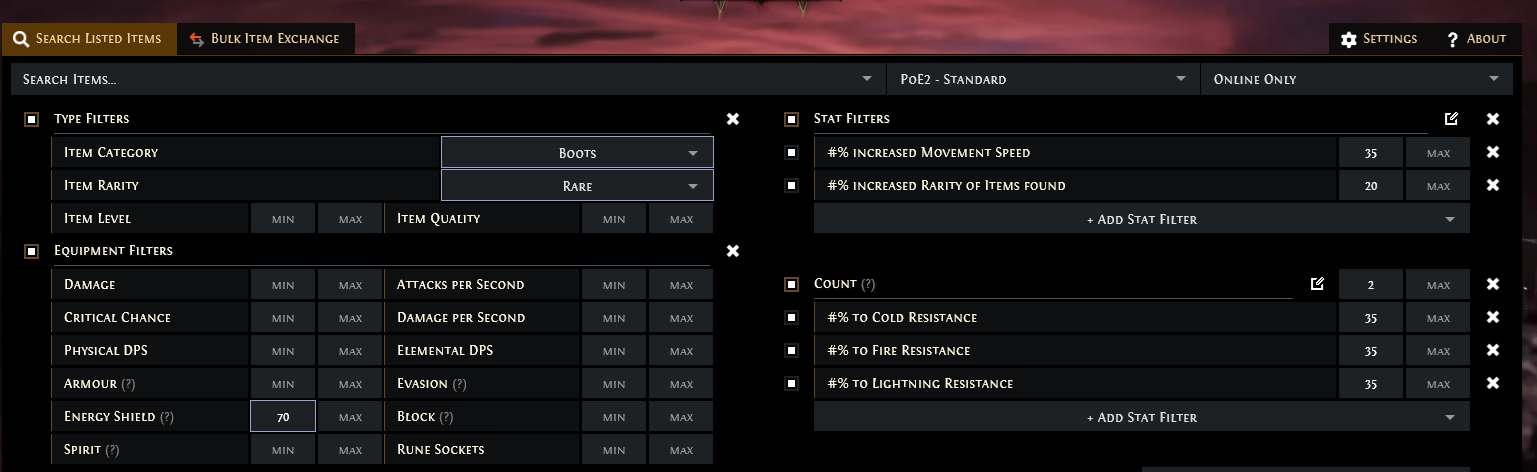This screenshot has height=472, width=1537.
Task: Switch to Bulk Item Exchange tab
Action: pyautogui.click(x=265, y=39)
